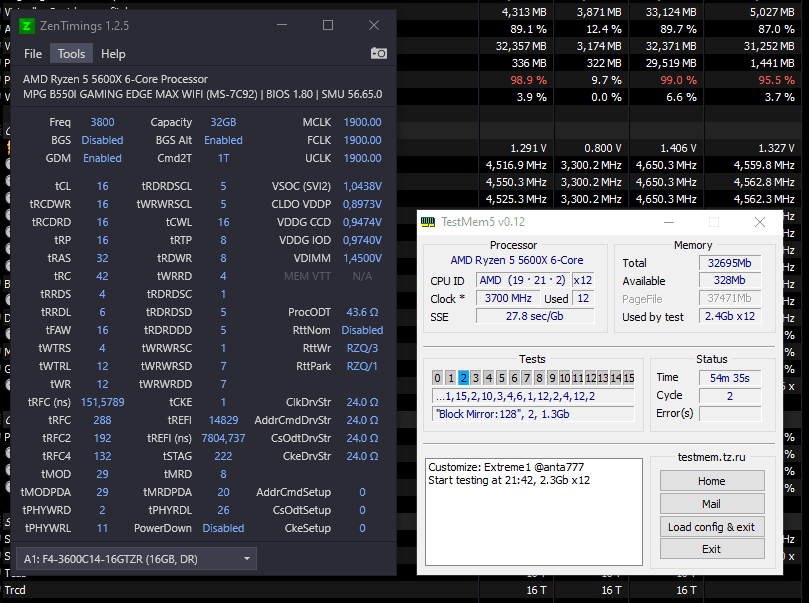Click the Mail button in TestMem5
Viewport: 809px width, 603px height.
click(x=711, y=504)
